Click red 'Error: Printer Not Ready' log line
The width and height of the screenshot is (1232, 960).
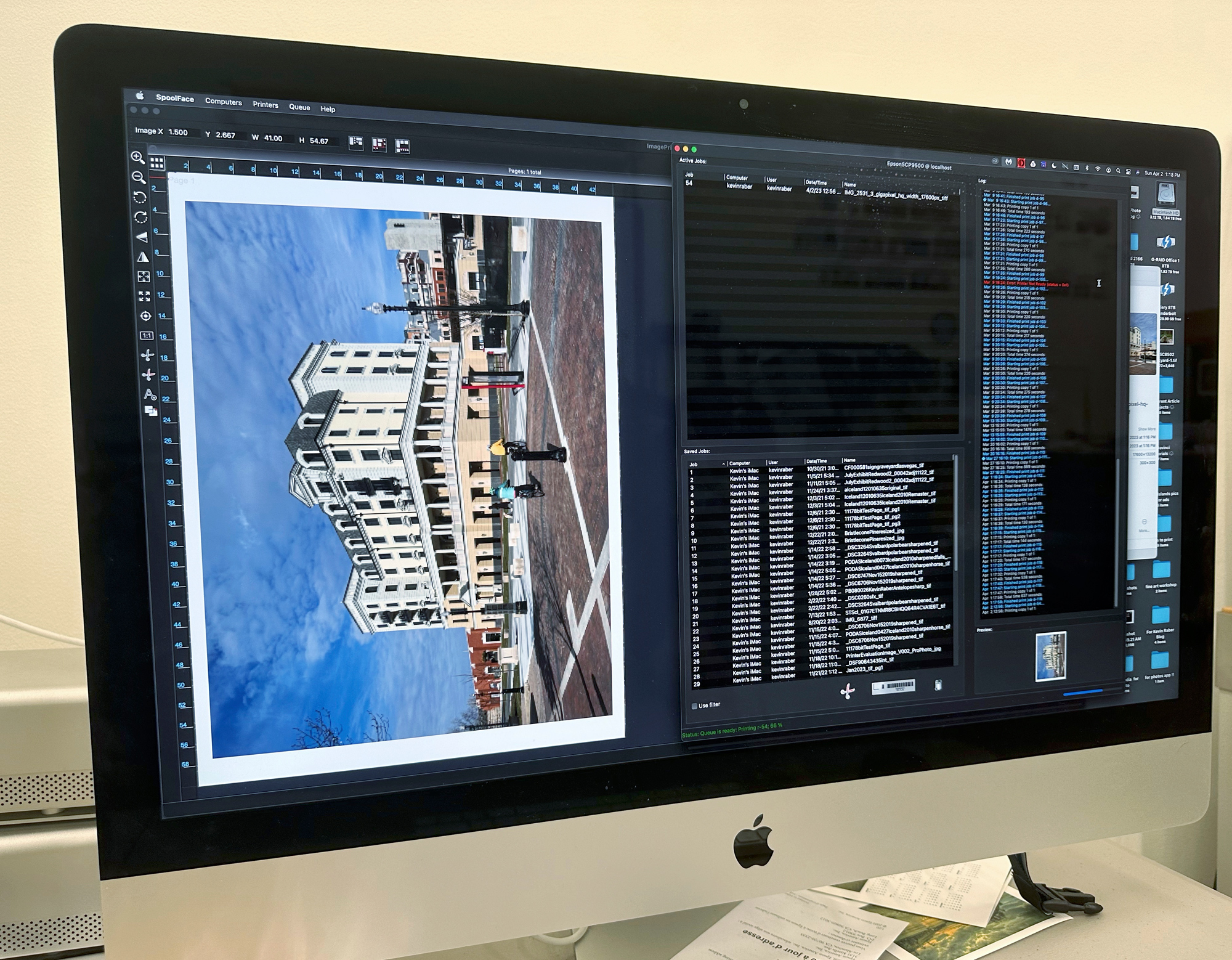1026,284
